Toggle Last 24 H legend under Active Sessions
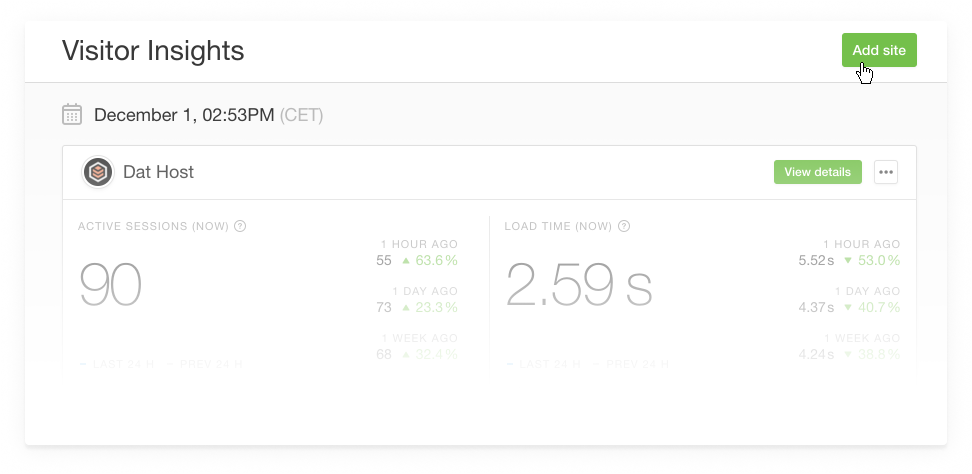972x474 pixels. coord(117,364)
